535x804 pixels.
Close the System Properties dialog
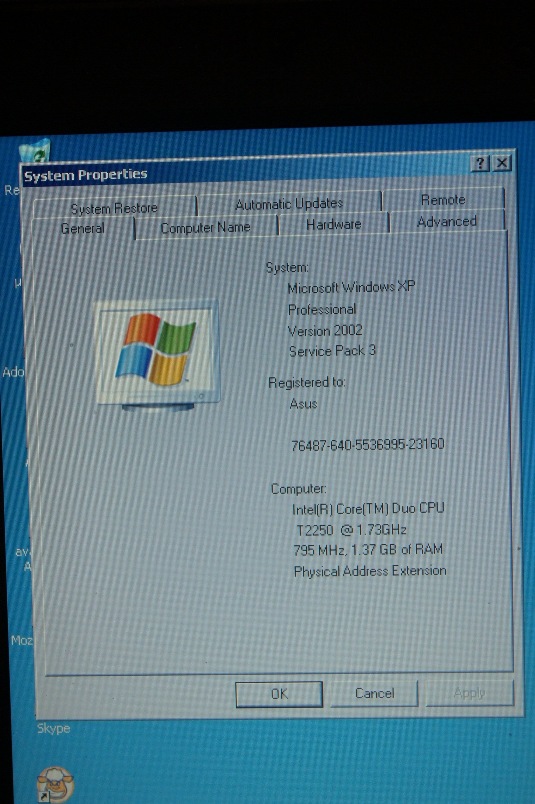(x=502, y=163)
